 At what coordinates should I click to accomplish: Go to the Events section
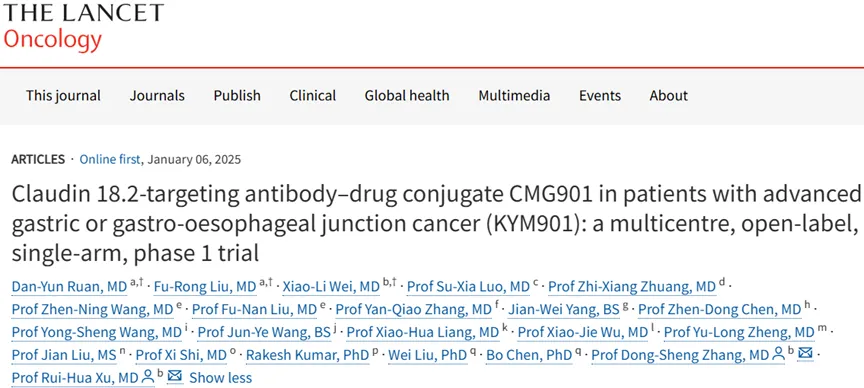(600, 95)
